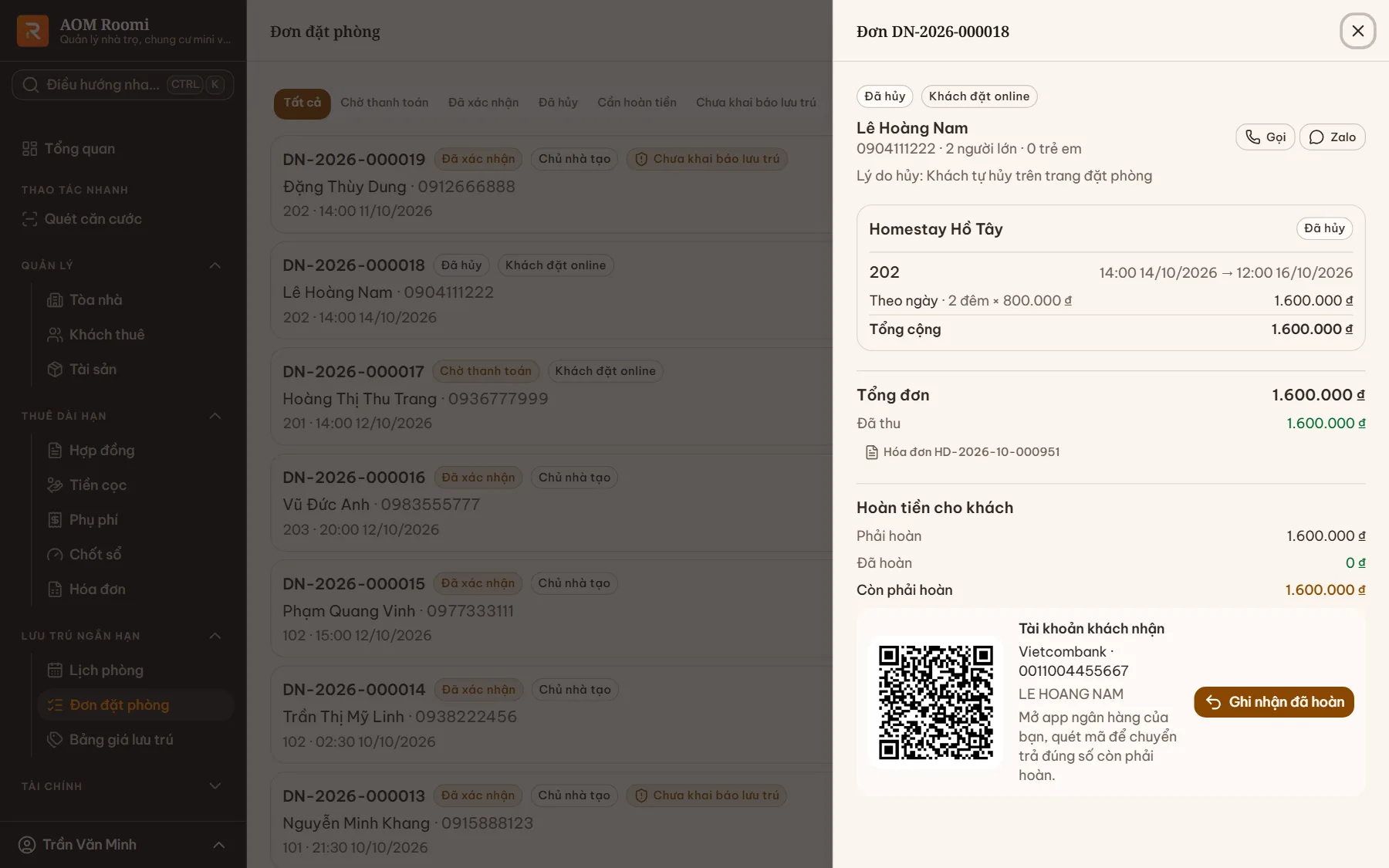Open booking DN-2026-000015 Phạm Quang Vinh
Screen dimensions: 1389x868
tap(551, 609)
